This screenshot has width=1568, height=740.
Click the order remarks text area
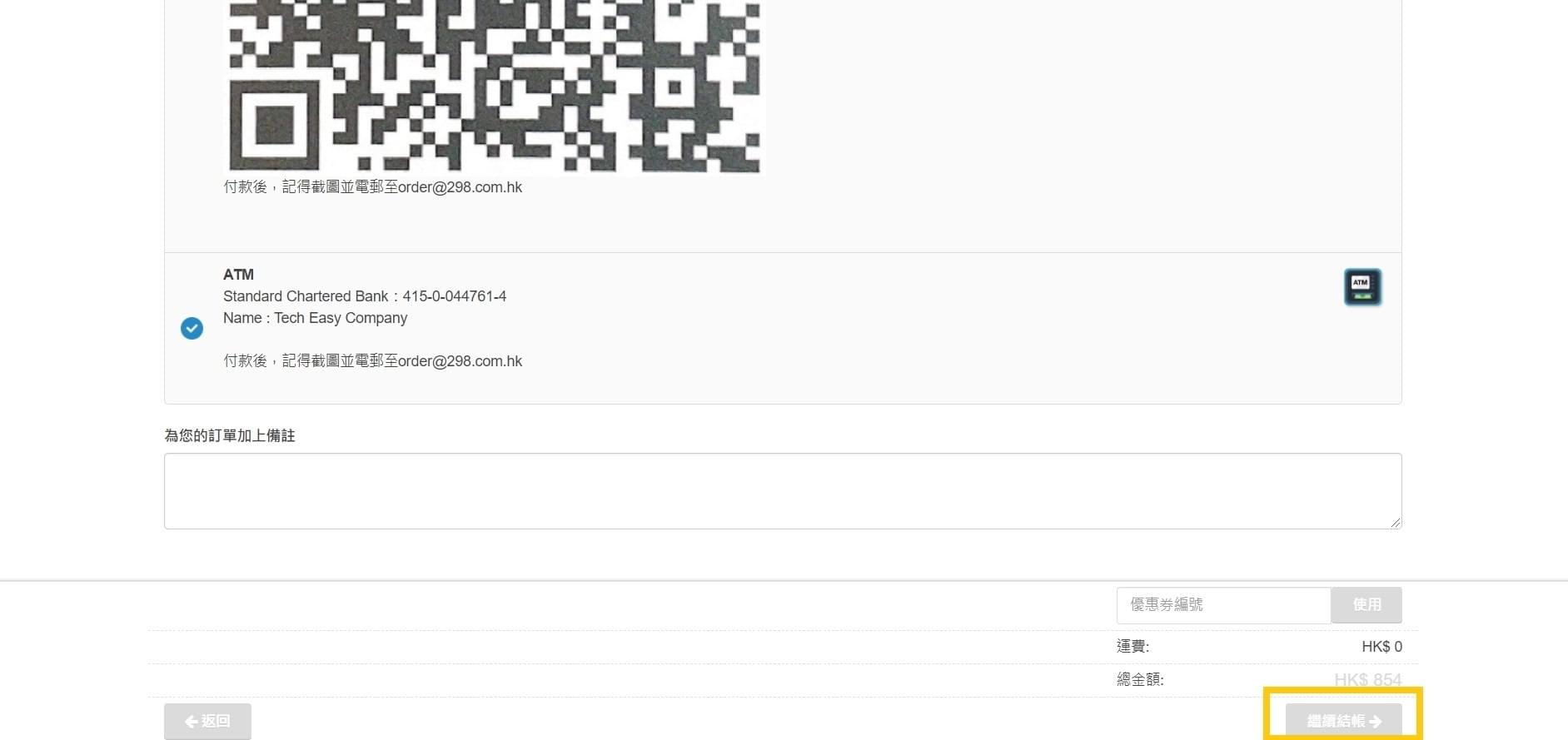(783, 491)
